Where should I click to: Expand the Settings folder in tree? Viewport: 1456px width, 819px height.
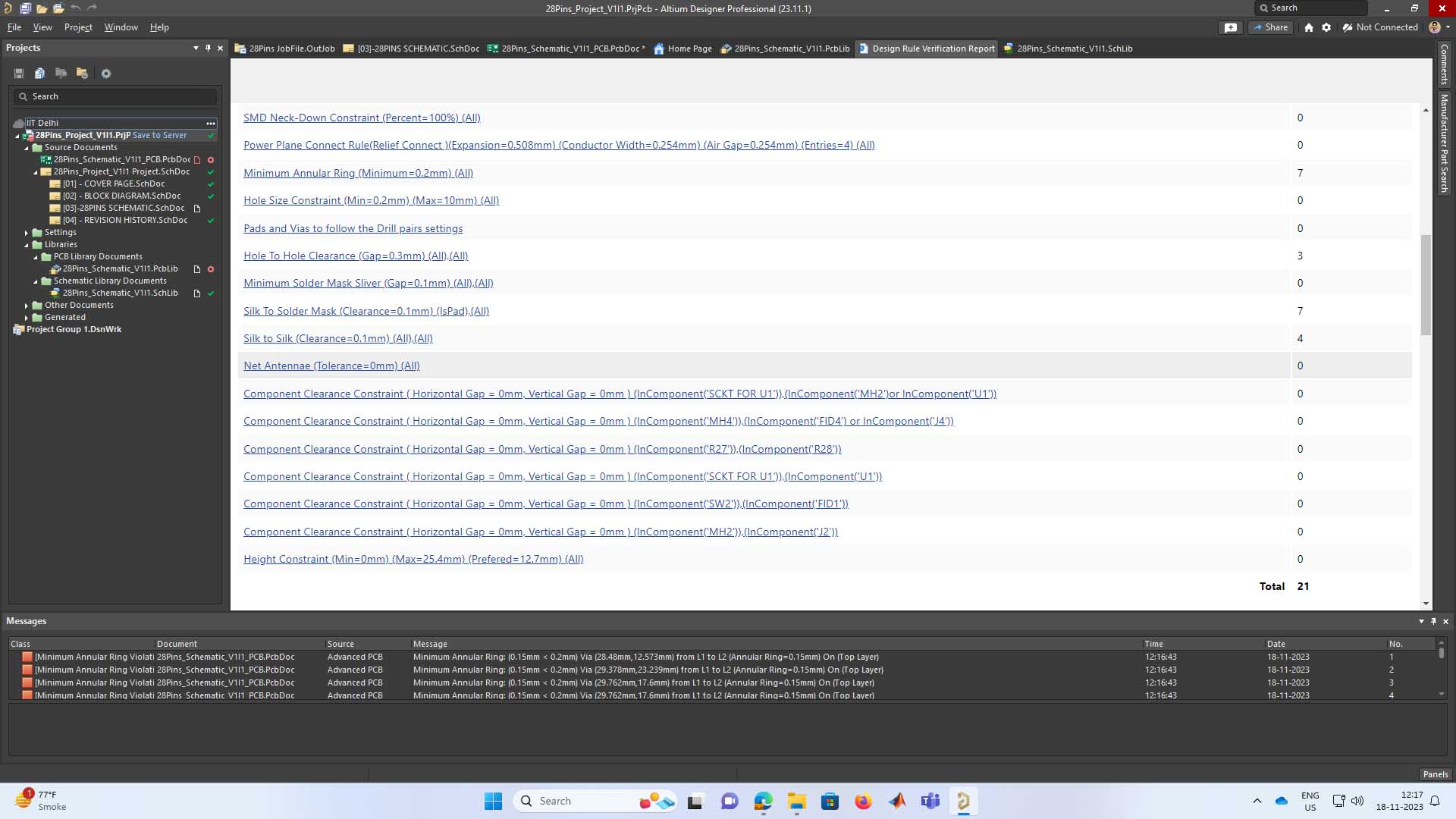27,233
